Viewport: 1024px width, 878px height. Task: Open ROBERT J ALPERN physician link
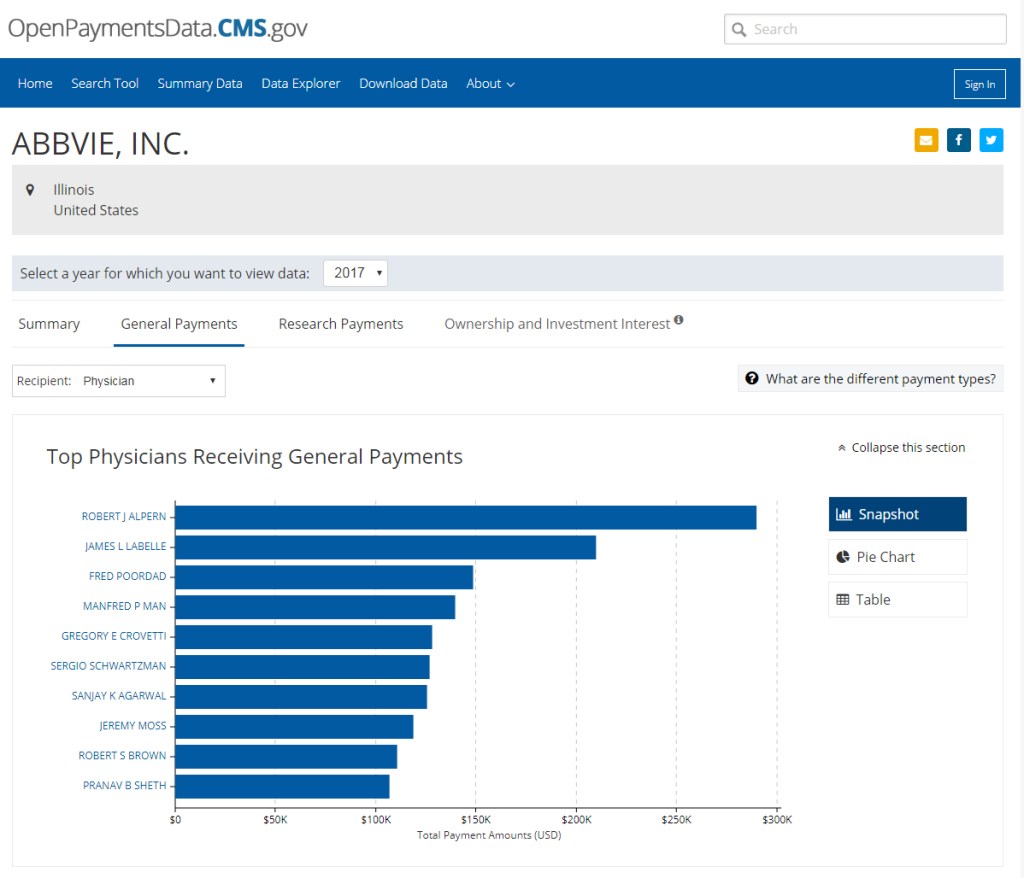(x=124, y=516)
